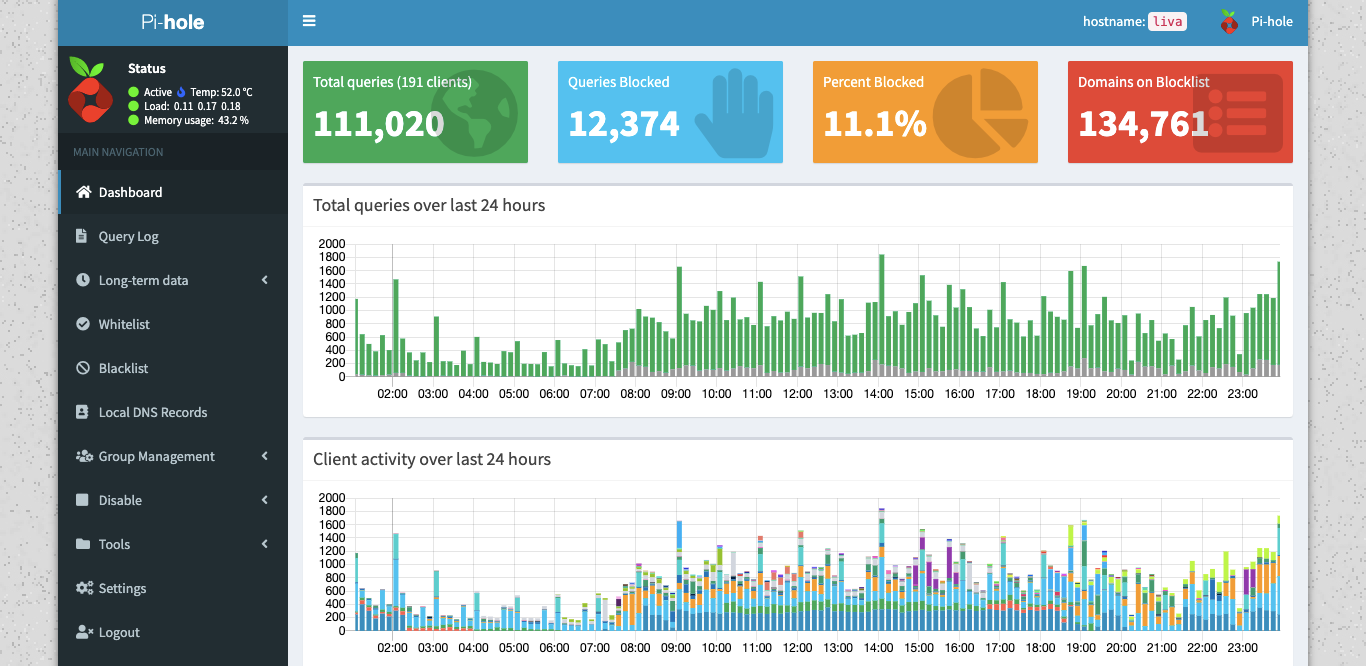The height and width of the screenshot is (666, 1366).
Task: Click the bar at 02:00 in total queries chart
Action: (x=396, y=327)
